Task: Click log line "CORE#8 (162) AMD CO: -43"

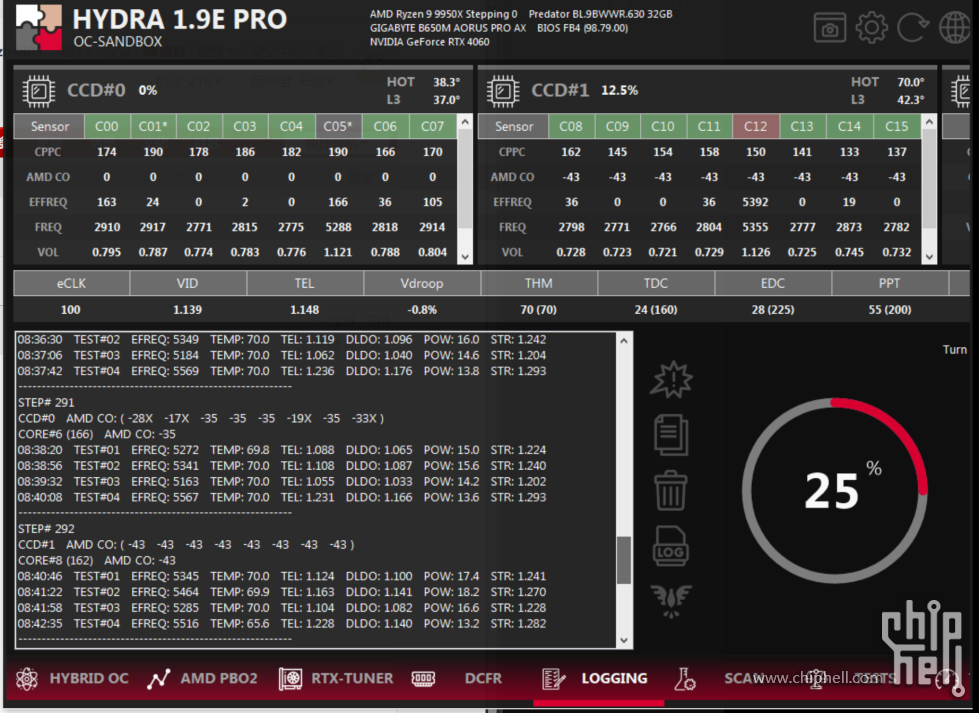Action: (x=97, y=561)
